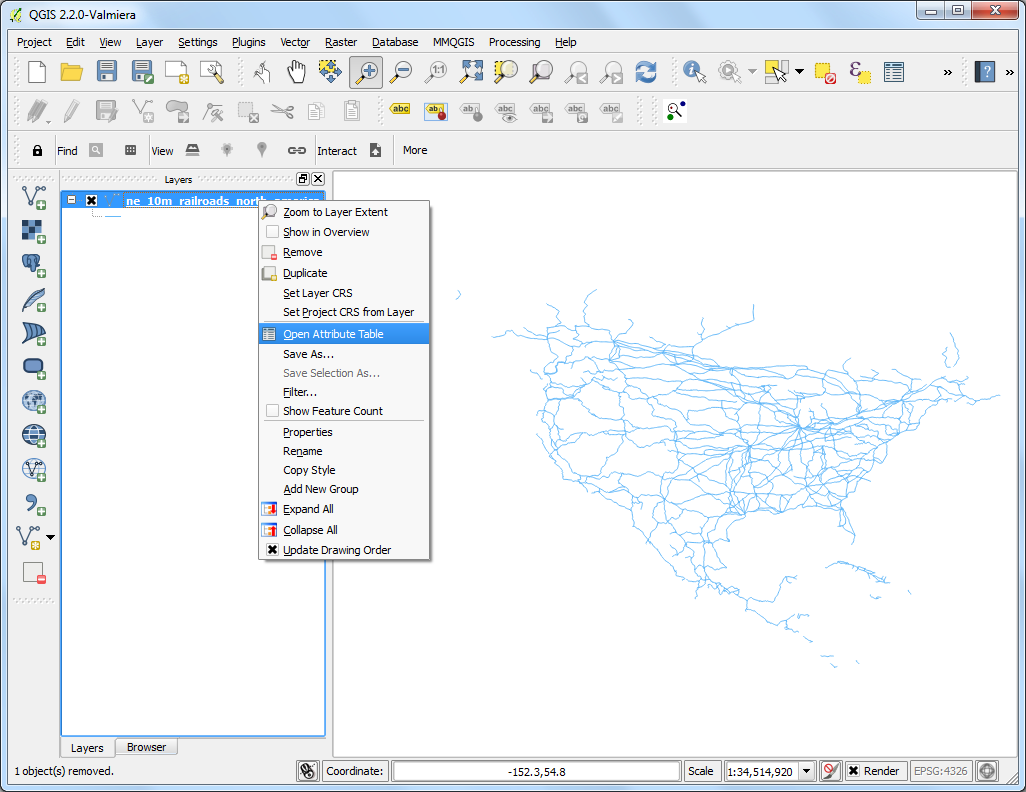The height and width of the screenshot is (792, 1026).
Task: Add SpatiaLite Layer feather icon
Action: (33, 299)
